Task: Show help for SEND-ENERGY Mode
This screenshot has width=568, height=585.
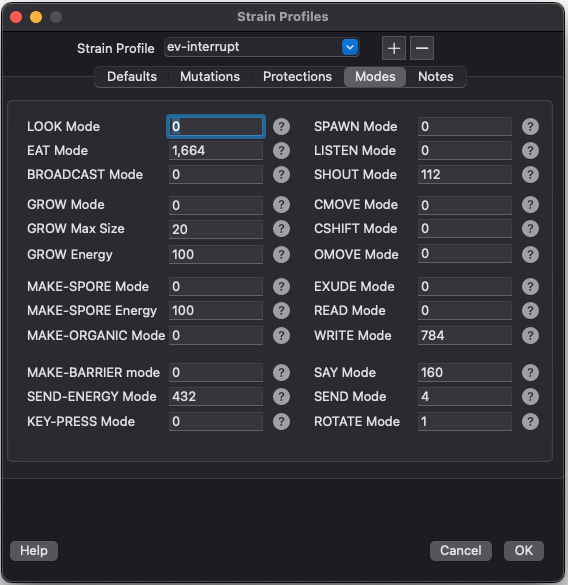Action: (x=281, y=397)
